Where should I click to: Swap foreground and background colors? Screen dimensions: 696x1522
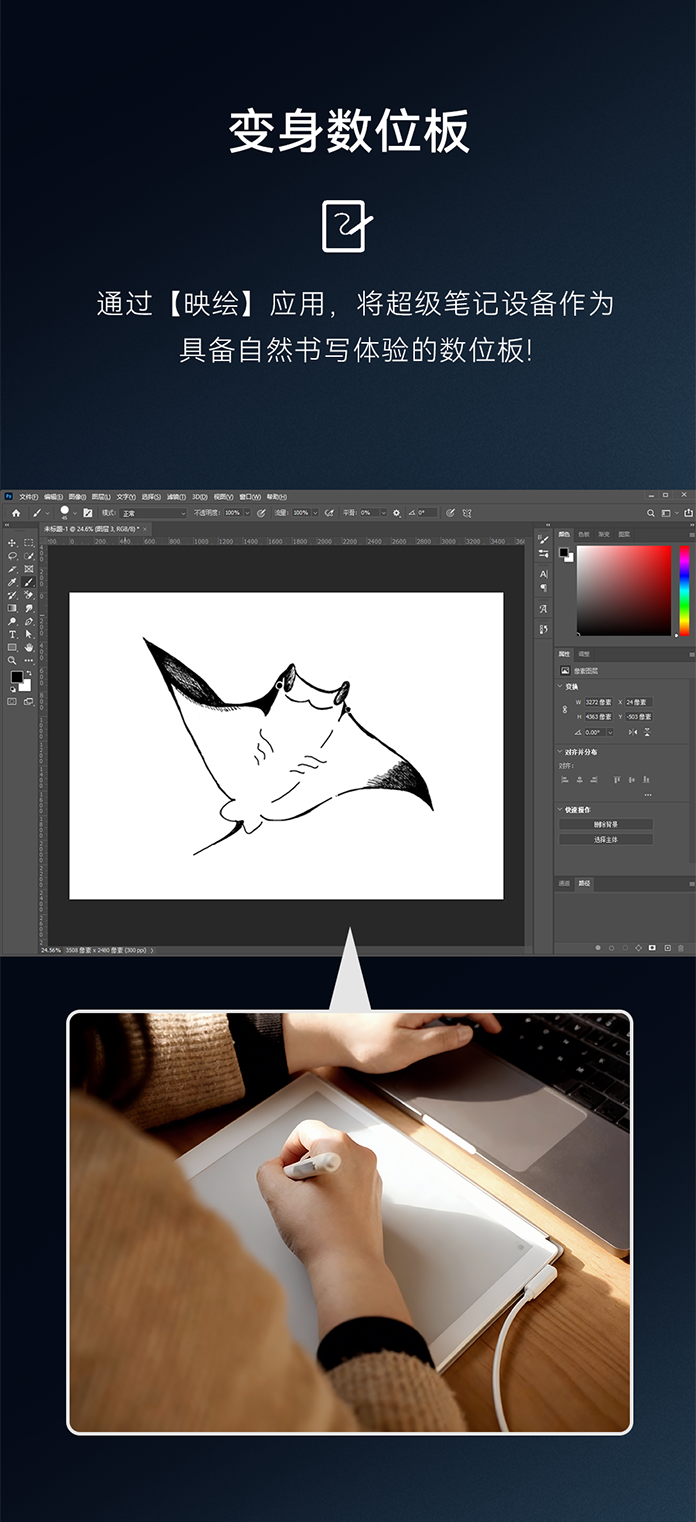(27, 672)
